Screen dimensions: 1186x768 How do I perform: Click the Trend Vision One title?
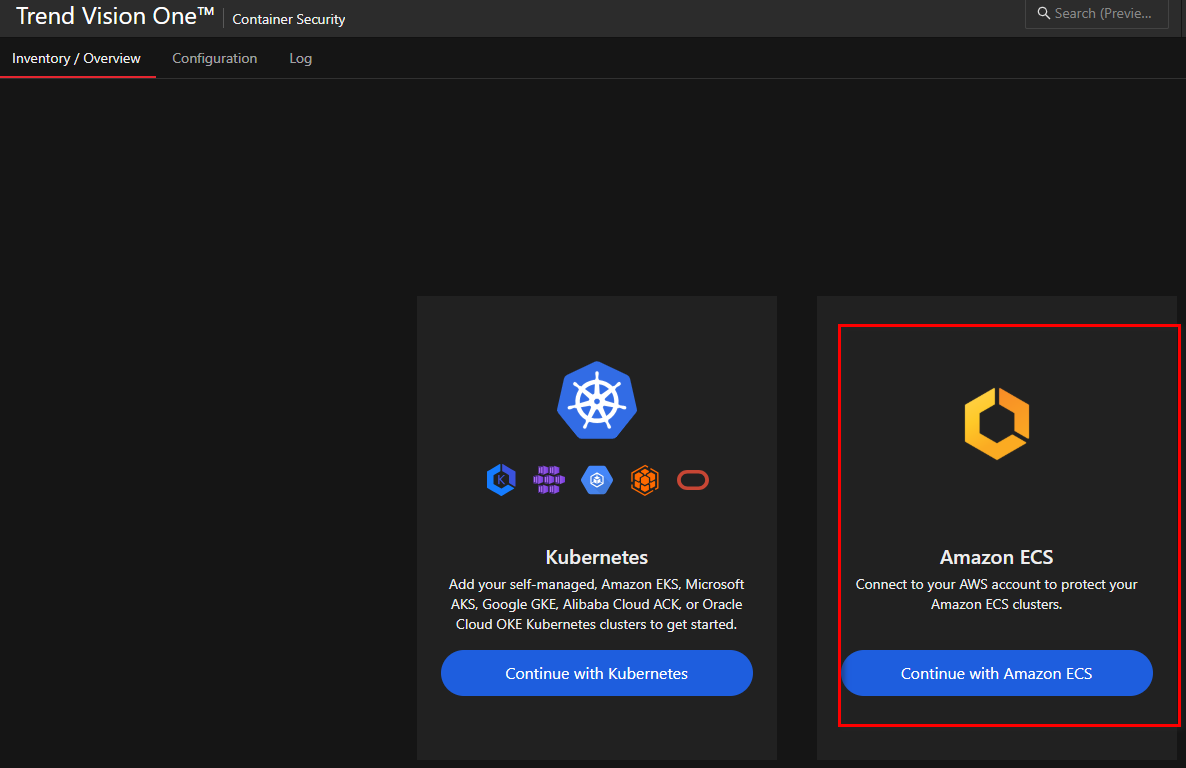[115, 16]
